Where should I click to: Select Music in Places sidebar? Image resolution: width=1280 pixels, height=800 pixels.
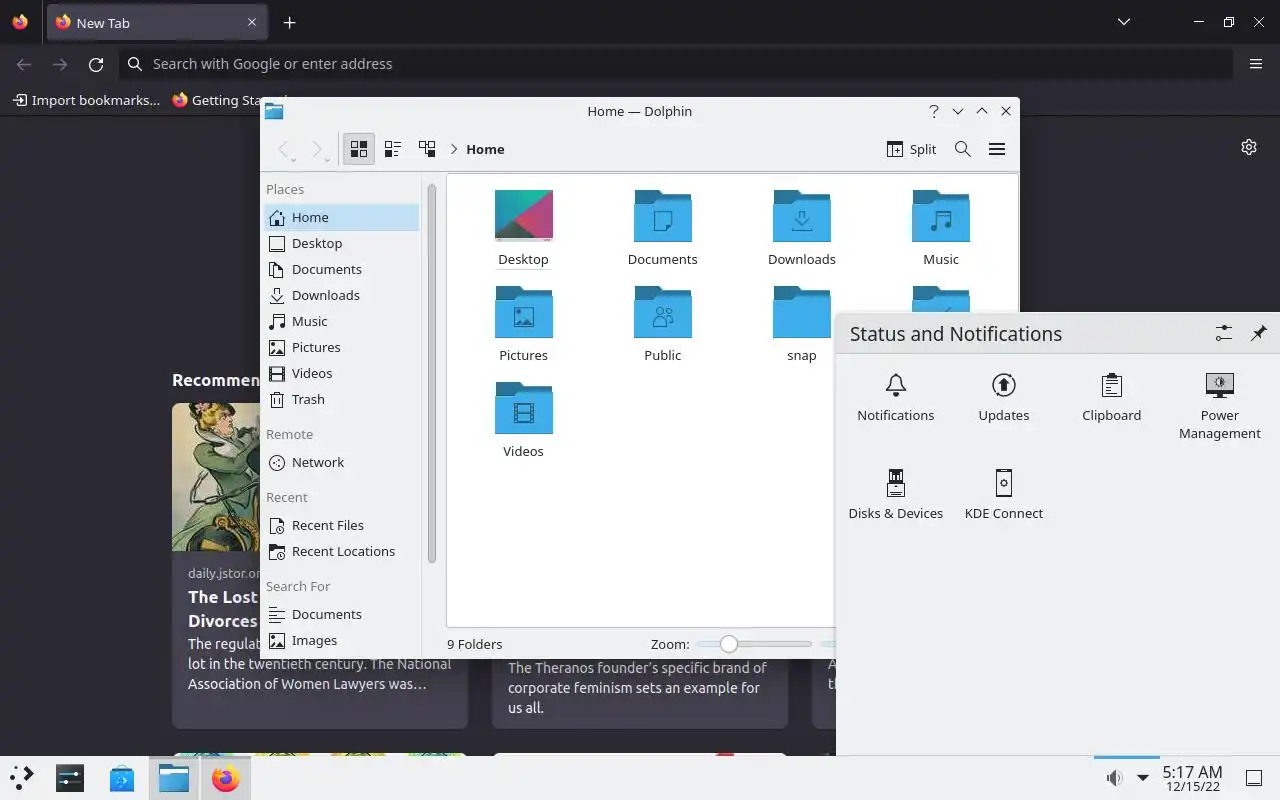coord(341,321)
